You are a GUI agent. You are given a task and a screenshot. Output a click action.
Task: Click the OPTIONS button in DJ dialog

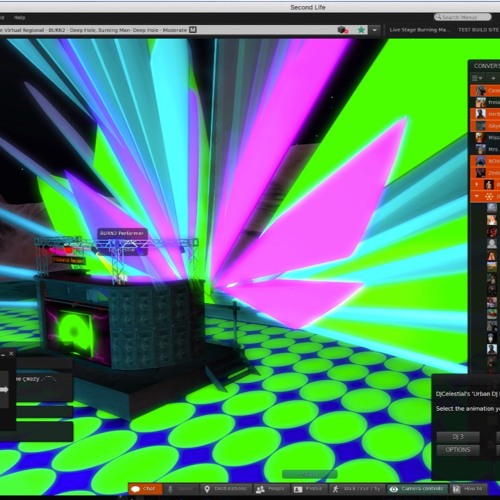[458, 450]
